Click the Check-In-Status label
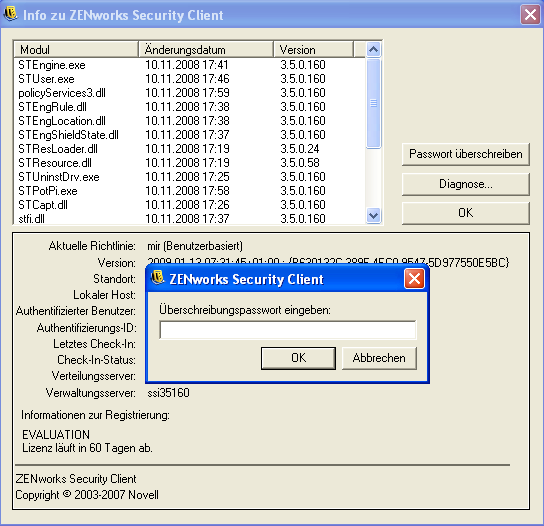Screen dimensions: 544x526 pyautogui.click(x=96, y=360)
